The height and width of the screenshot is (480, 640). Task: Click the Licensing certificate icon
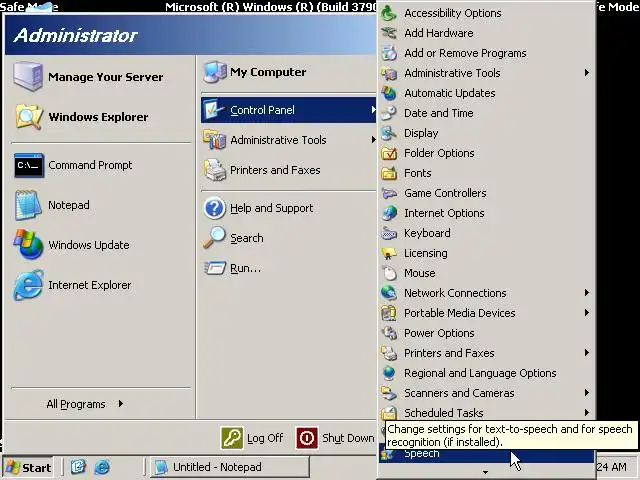[x=389, y=253]
